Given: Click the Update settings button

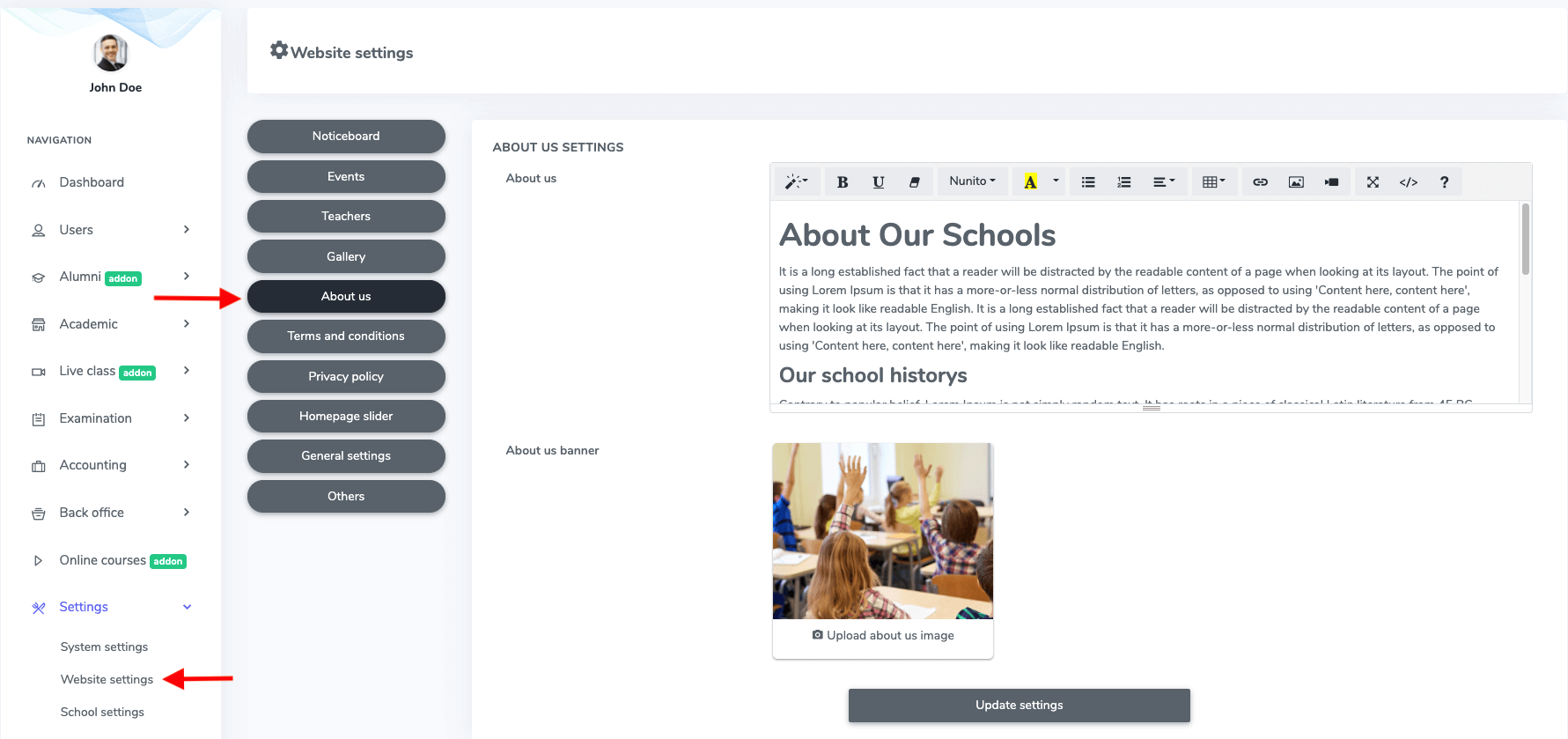Looking at the screenshot, I should [x=1019, y=706].
